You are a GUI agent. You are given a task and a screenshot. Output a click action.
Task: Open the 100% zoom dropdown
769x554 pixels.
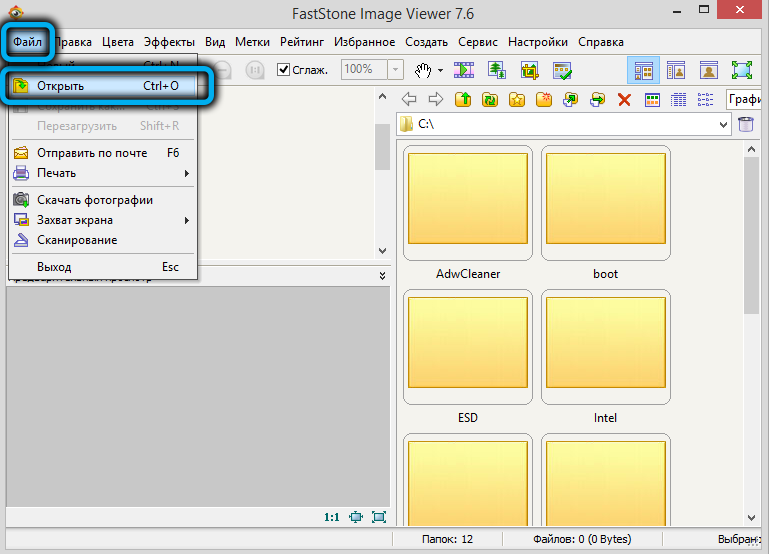click(x=396, y=70)
